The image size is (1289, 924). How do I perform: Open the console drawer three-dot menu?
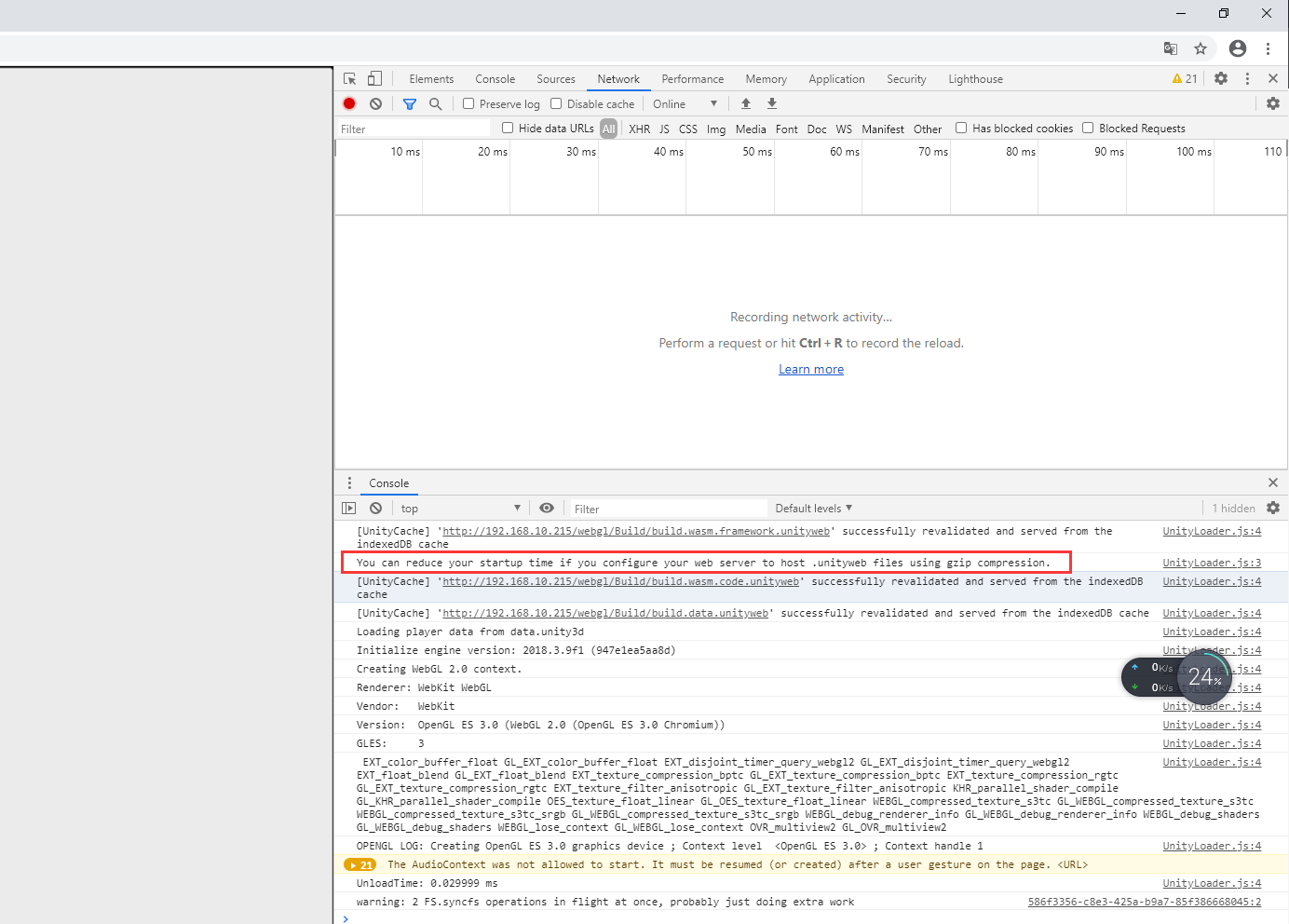point(349,482)
